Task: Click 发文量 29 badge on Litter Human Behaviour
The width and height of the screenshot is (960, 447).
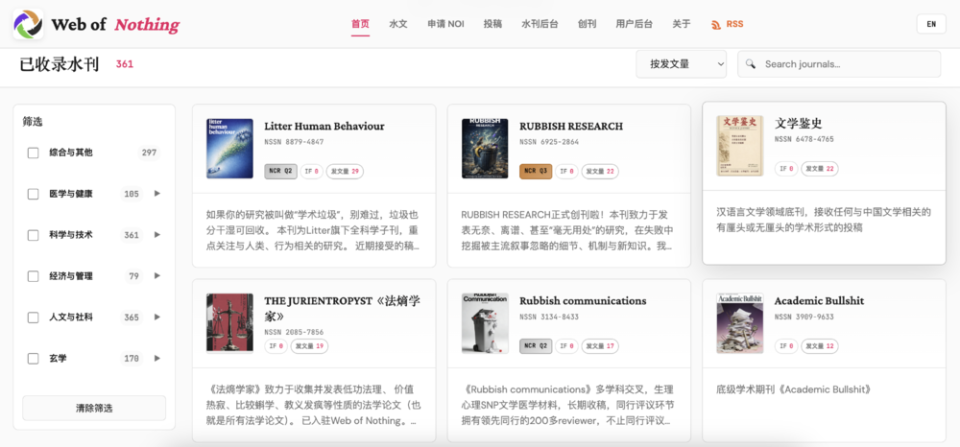Action: (x=345, y=171)
